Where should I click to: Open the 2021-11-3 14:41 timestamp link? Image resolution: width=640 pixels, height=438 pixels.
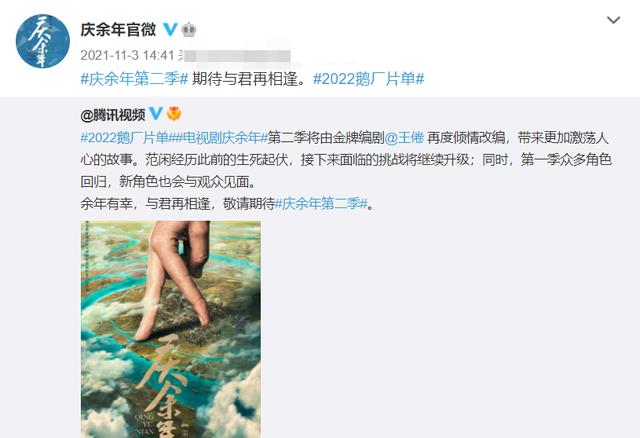[x=127, y=55]
